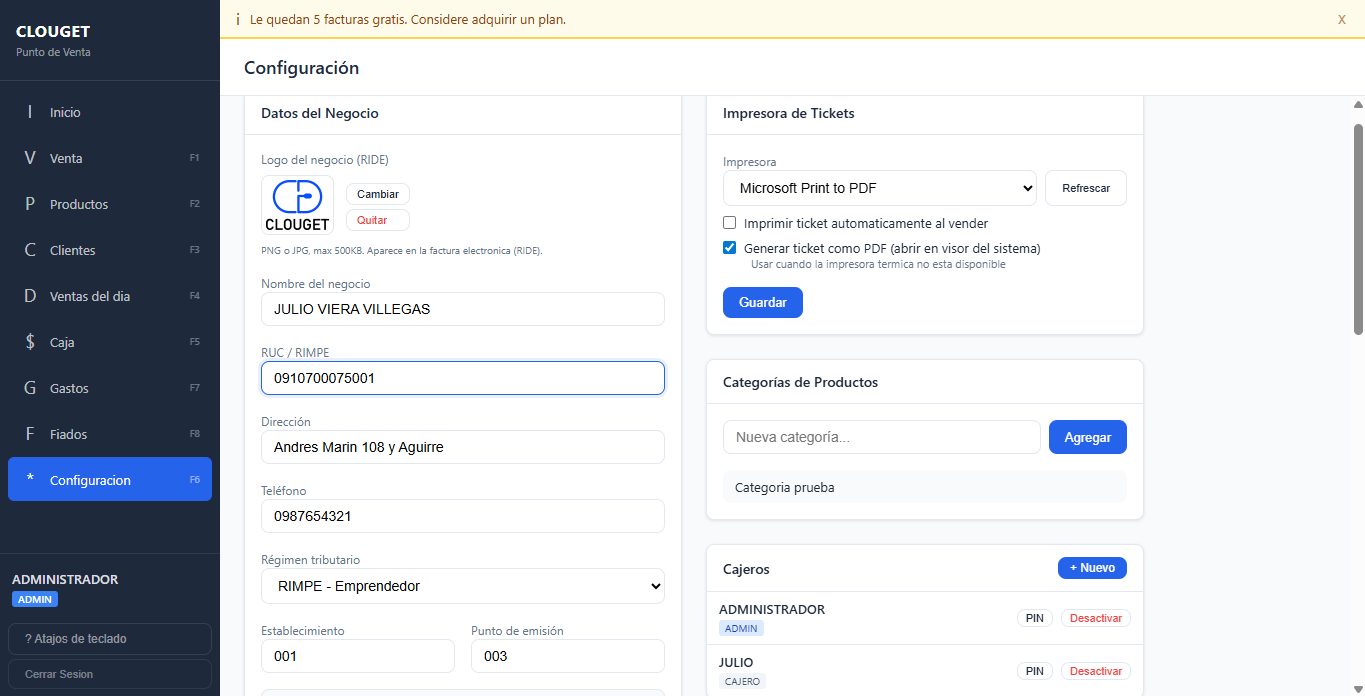Focus the Nueva categoría input field
Viewport: 1365px width, 696px height.
tap(881, 437)
